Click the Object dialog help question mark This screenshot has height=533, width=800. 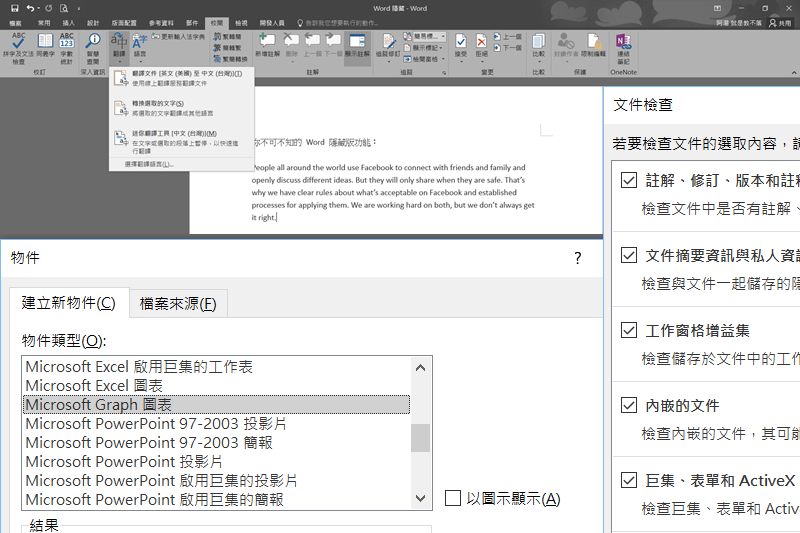[578, 258]
